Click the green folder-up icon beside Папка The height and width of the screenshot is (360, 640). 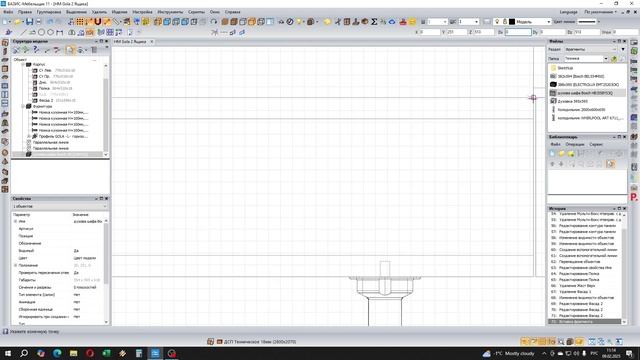(x=614, y=59)
